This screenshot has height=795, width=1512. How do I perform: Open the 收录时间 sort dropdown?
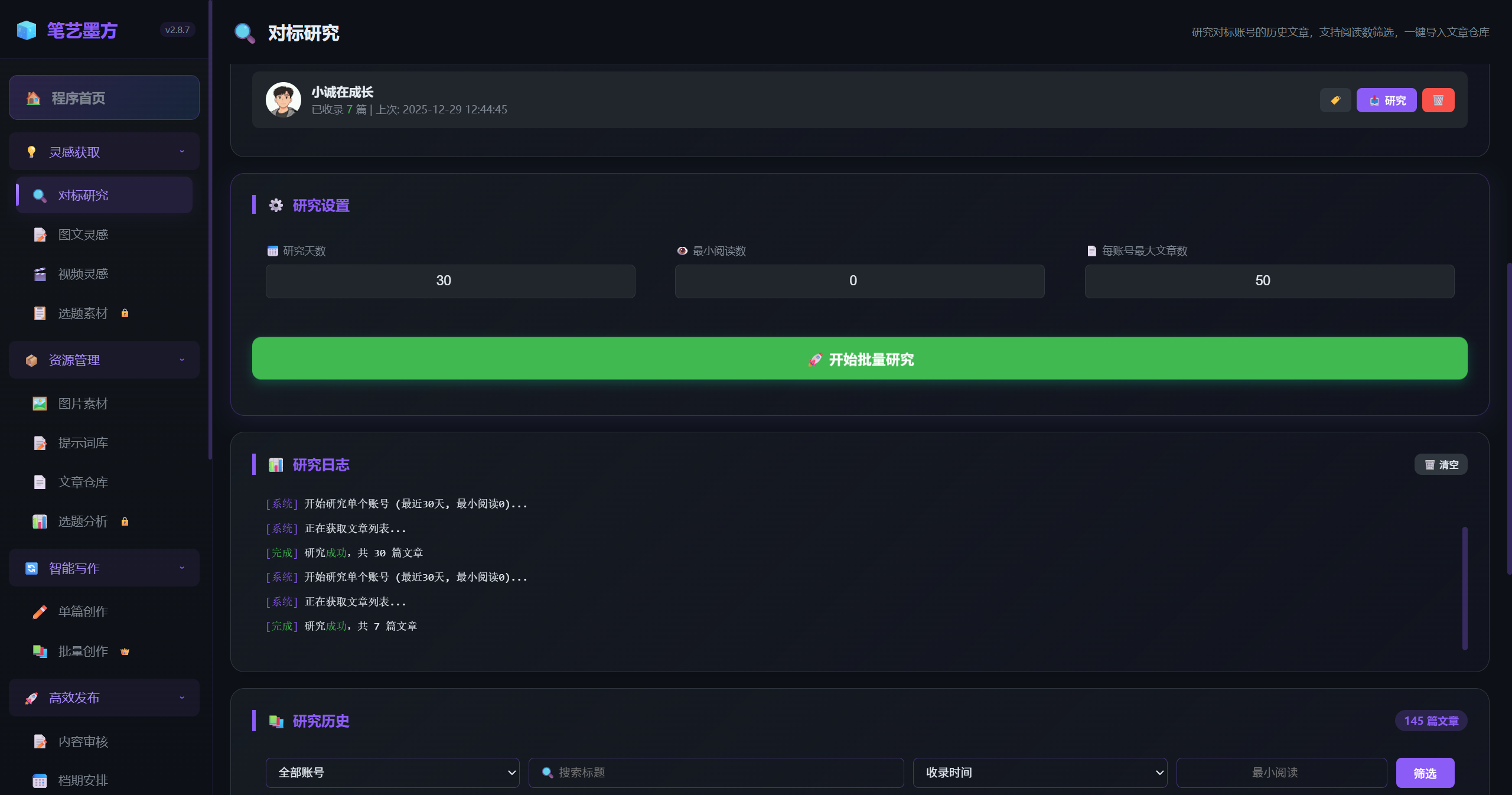coord(1039,773)
